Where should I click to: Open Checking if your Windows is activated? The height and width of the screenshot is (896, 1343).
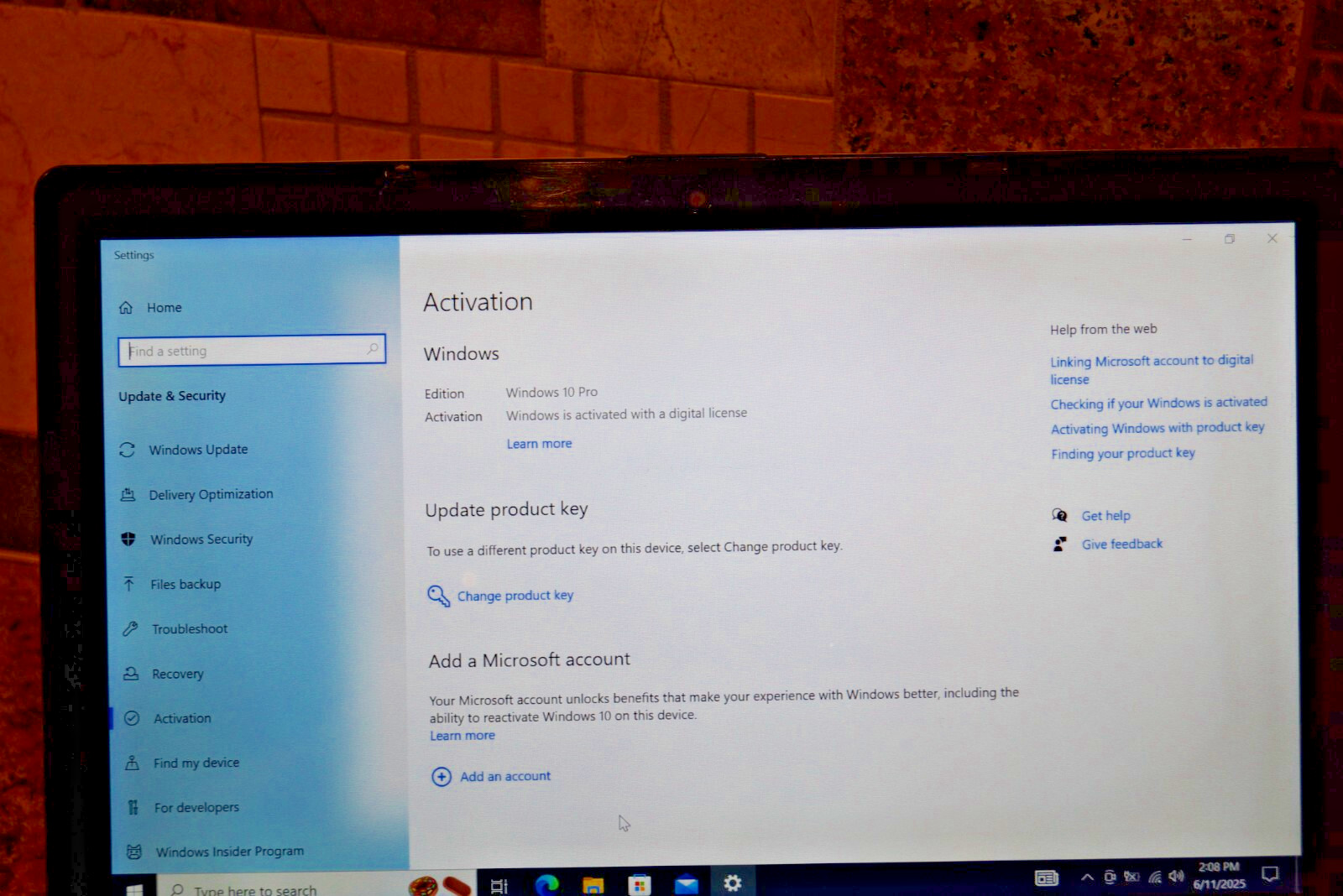pyautogui.click(x=1159, y=404)
